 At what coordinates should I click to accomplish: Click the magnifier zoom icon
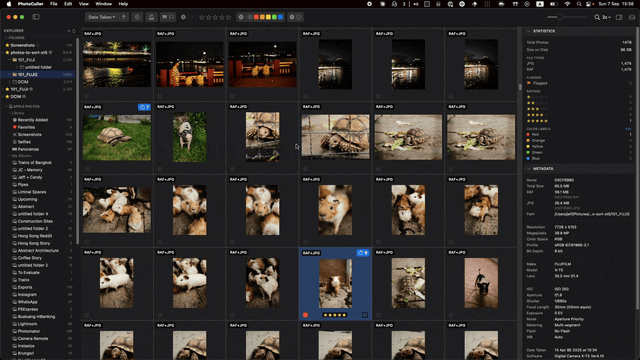pyautogui.click(x=597, y=17)
